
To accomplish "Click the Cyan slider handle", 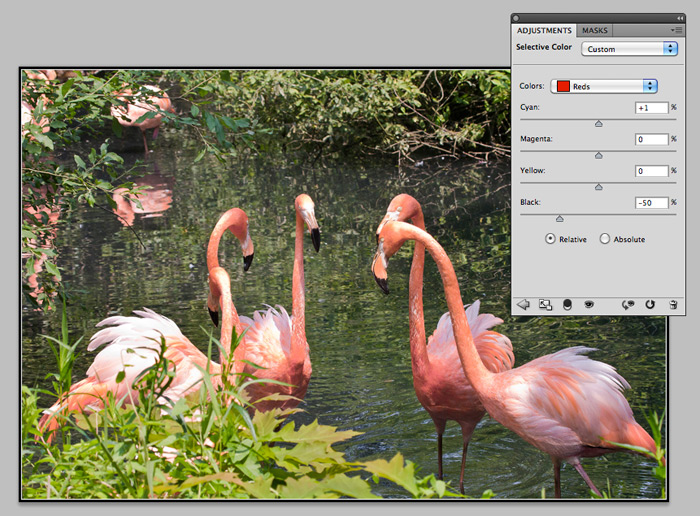I will (599, 124).
